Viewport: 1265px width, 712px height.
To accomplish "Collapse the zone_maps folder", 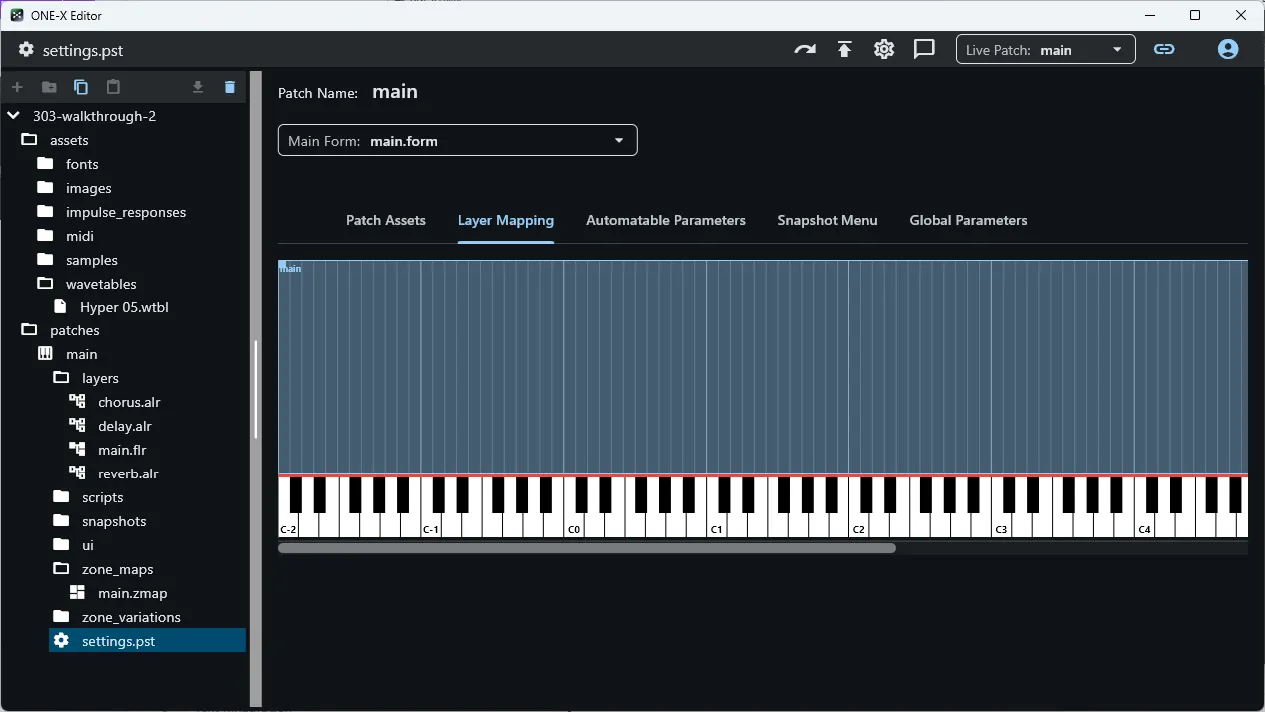I will [61, 569].
